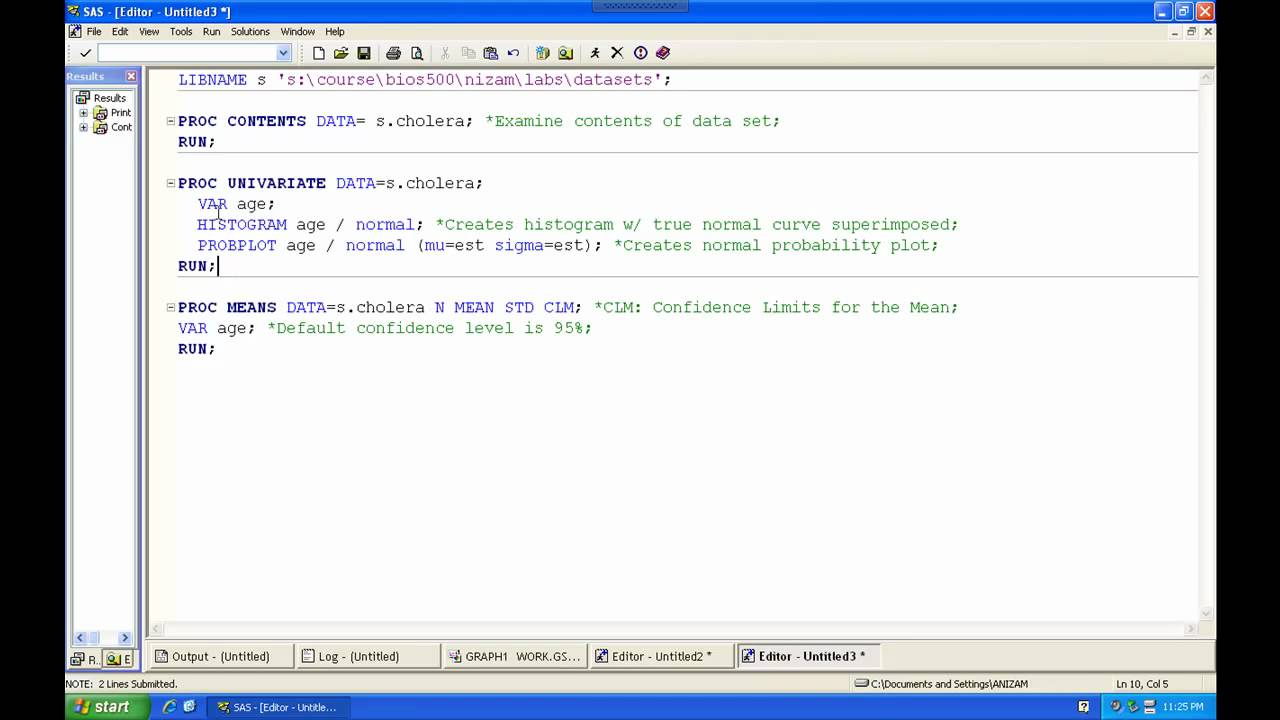Open the Window menu
Screen dimensions: 1280x720
[x=297, y=31]
